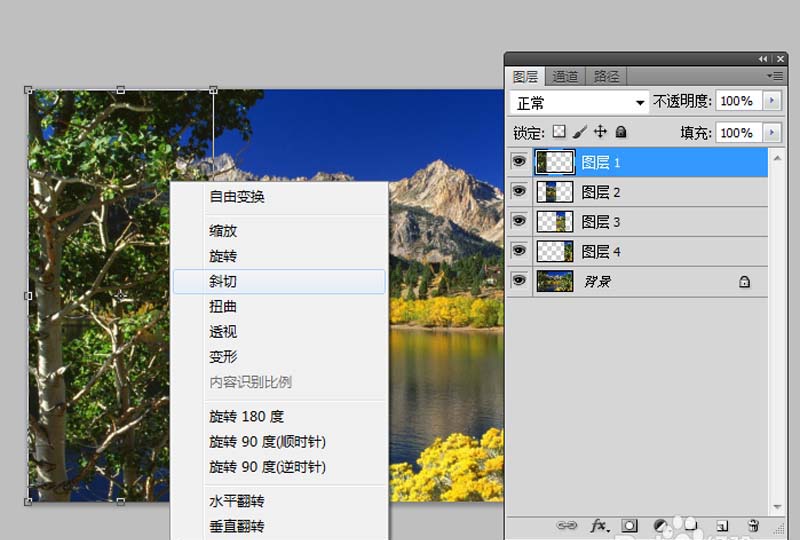This screenshot has width=800, height=540.
Task: Hide the 背景 layer with its eye icon
Action: tap(519, 280)
